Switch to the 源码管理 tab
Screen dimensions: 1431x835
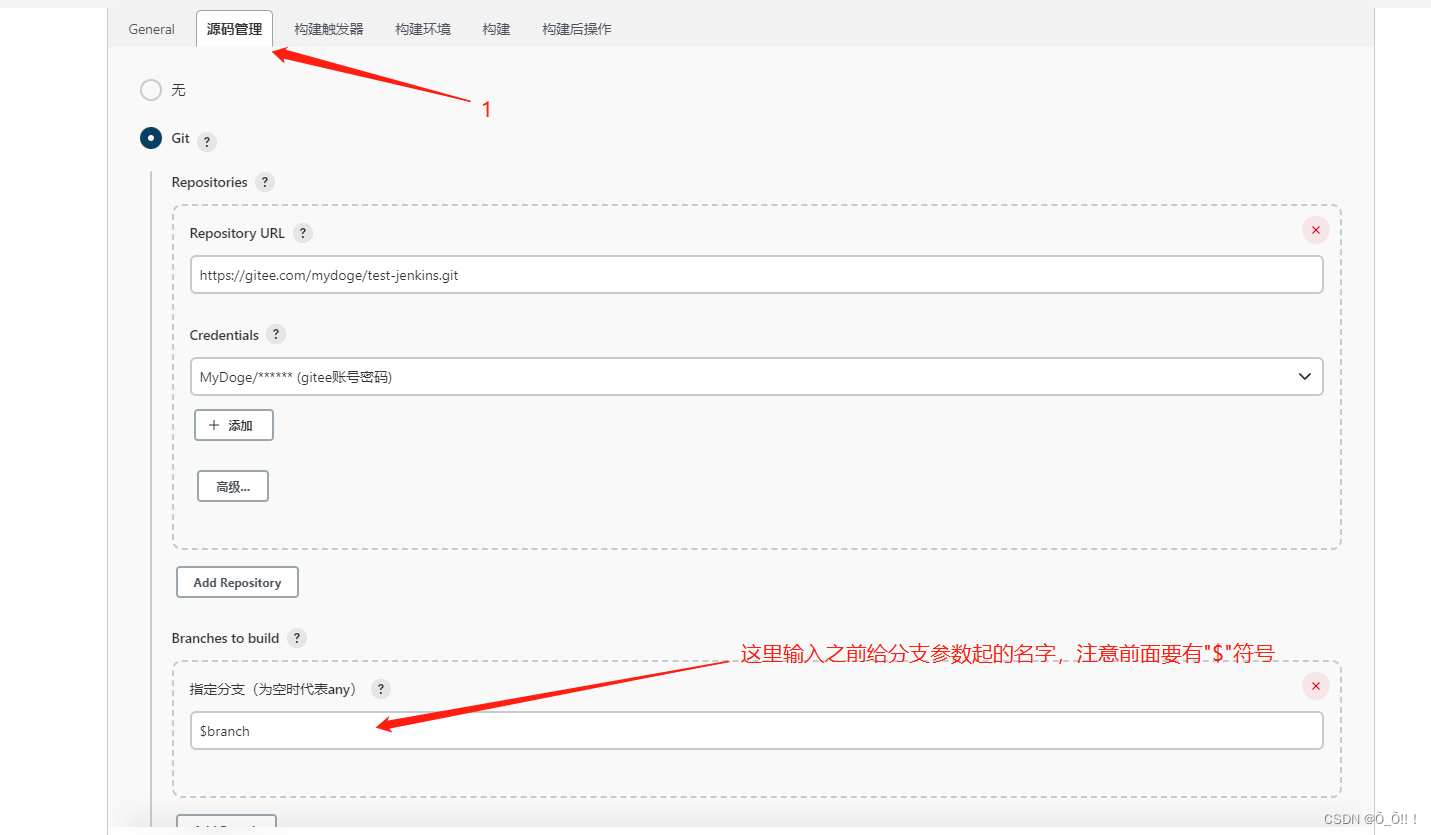(234, 29)
